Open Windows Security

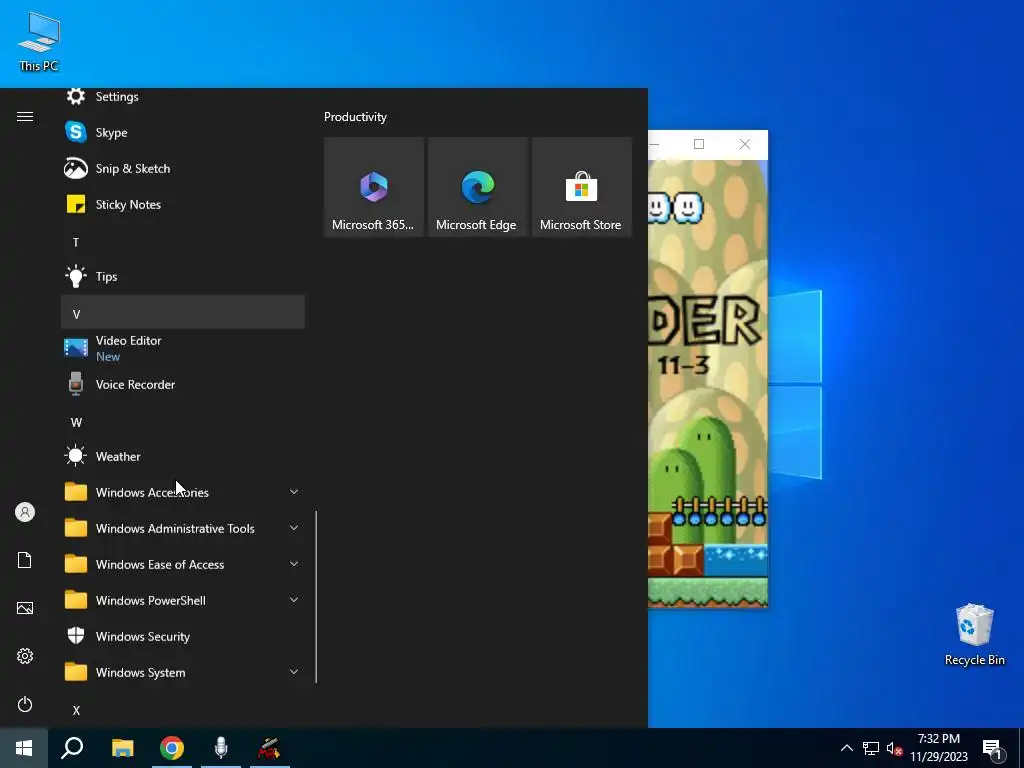183,636
